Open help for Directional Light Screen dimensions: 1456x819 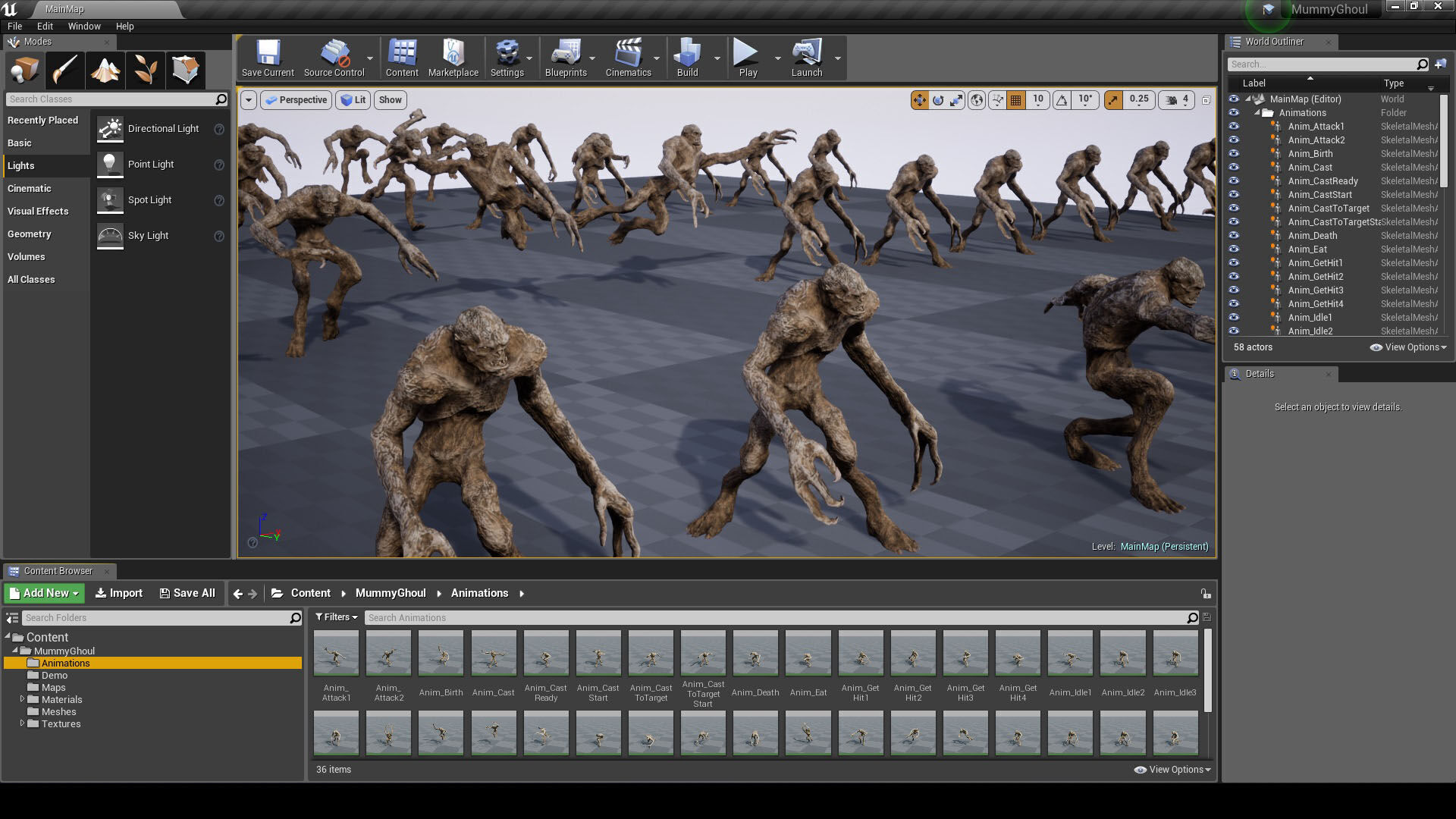click(x=219, y=130)
